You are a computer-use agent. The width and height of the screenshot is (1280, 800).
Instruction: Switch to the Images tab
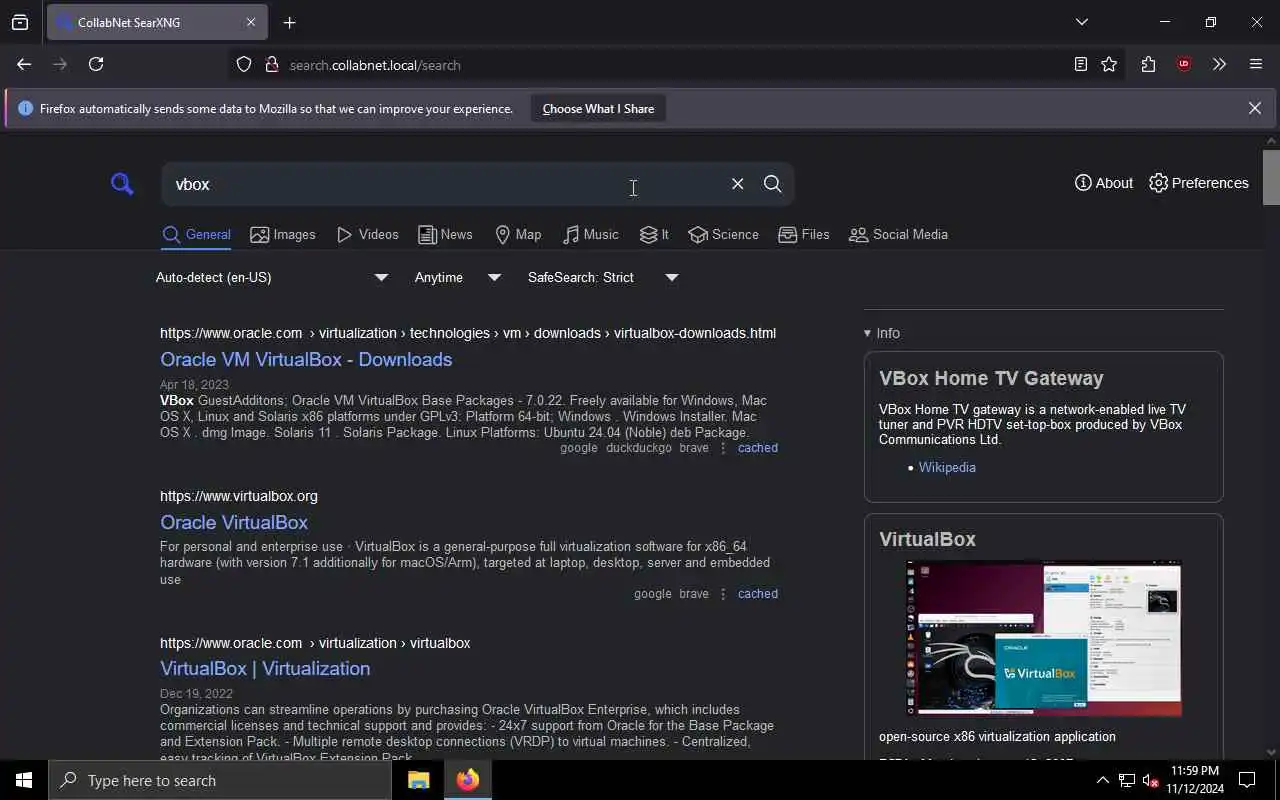(283, 235)
